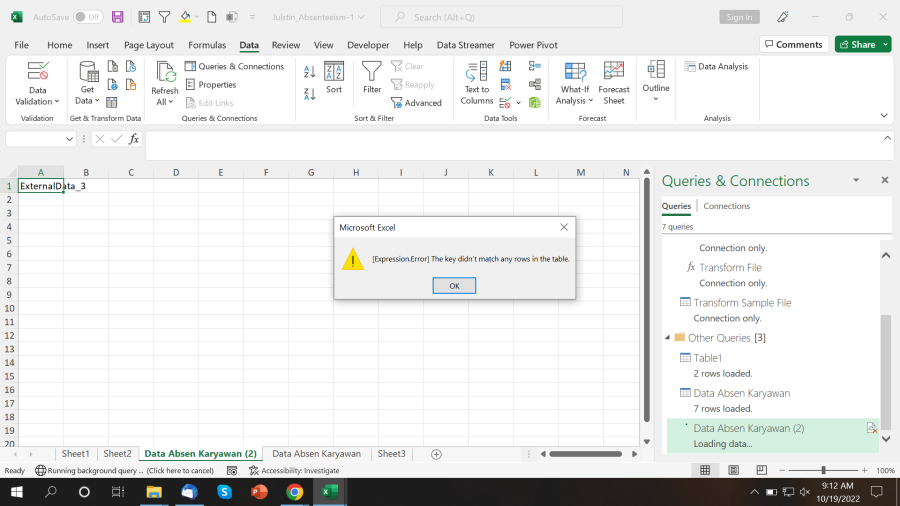Open Queries & Connections pane options dropdown

pyautogui.click(x=856, y=180)
